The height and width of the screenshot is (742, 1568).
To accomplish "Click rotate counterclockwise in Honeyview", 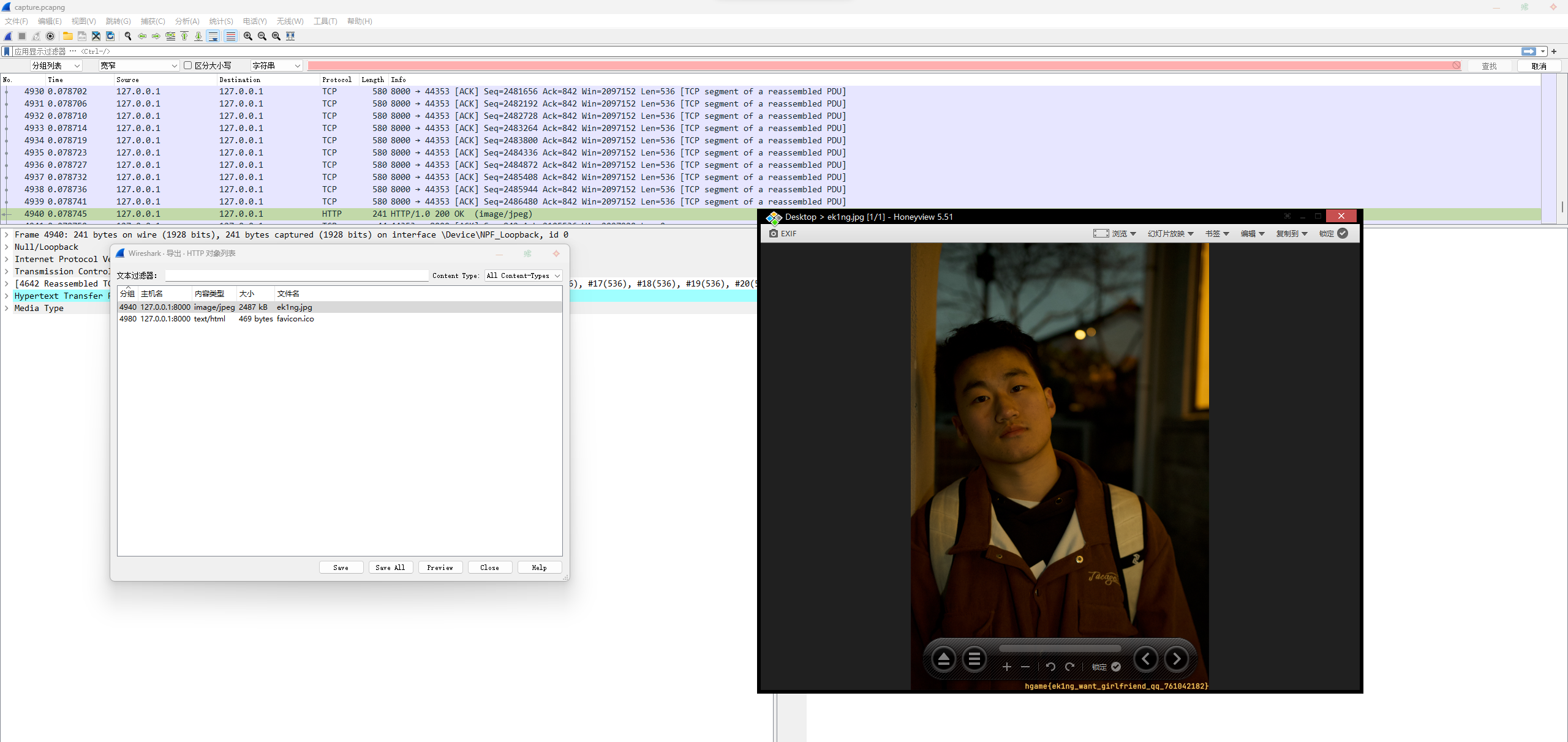I will pyautogui.click(x=1050, y=667).
